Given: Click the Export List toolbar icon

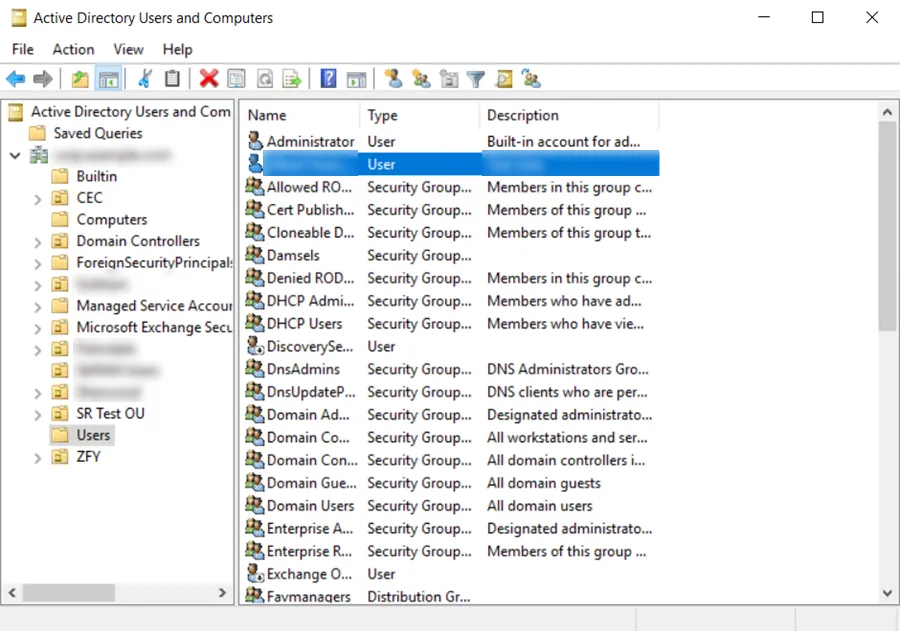Looking at the screenshot, I should pyautogui.click(x=292, y=79).
